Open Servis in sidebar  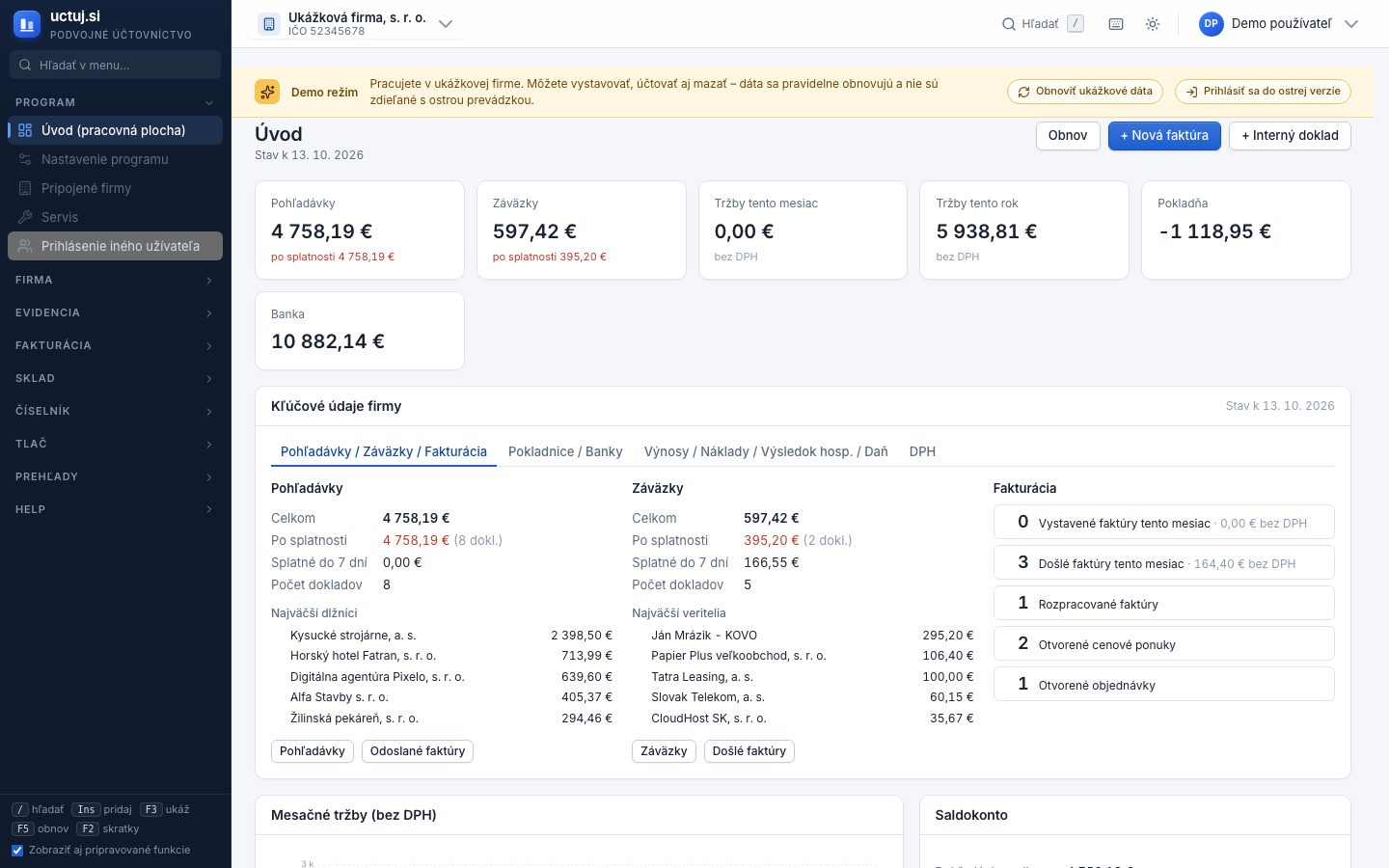click(x=116, y=217)
